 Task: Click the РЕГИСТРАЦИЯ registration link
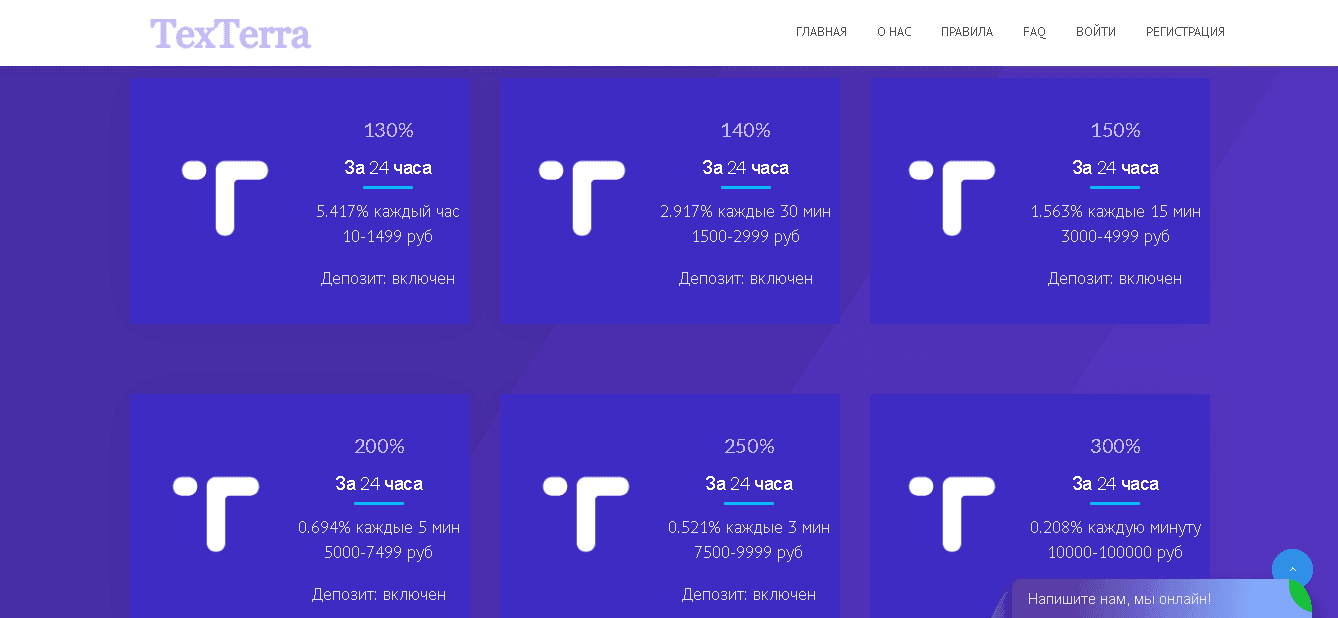tap(1185, 31)
